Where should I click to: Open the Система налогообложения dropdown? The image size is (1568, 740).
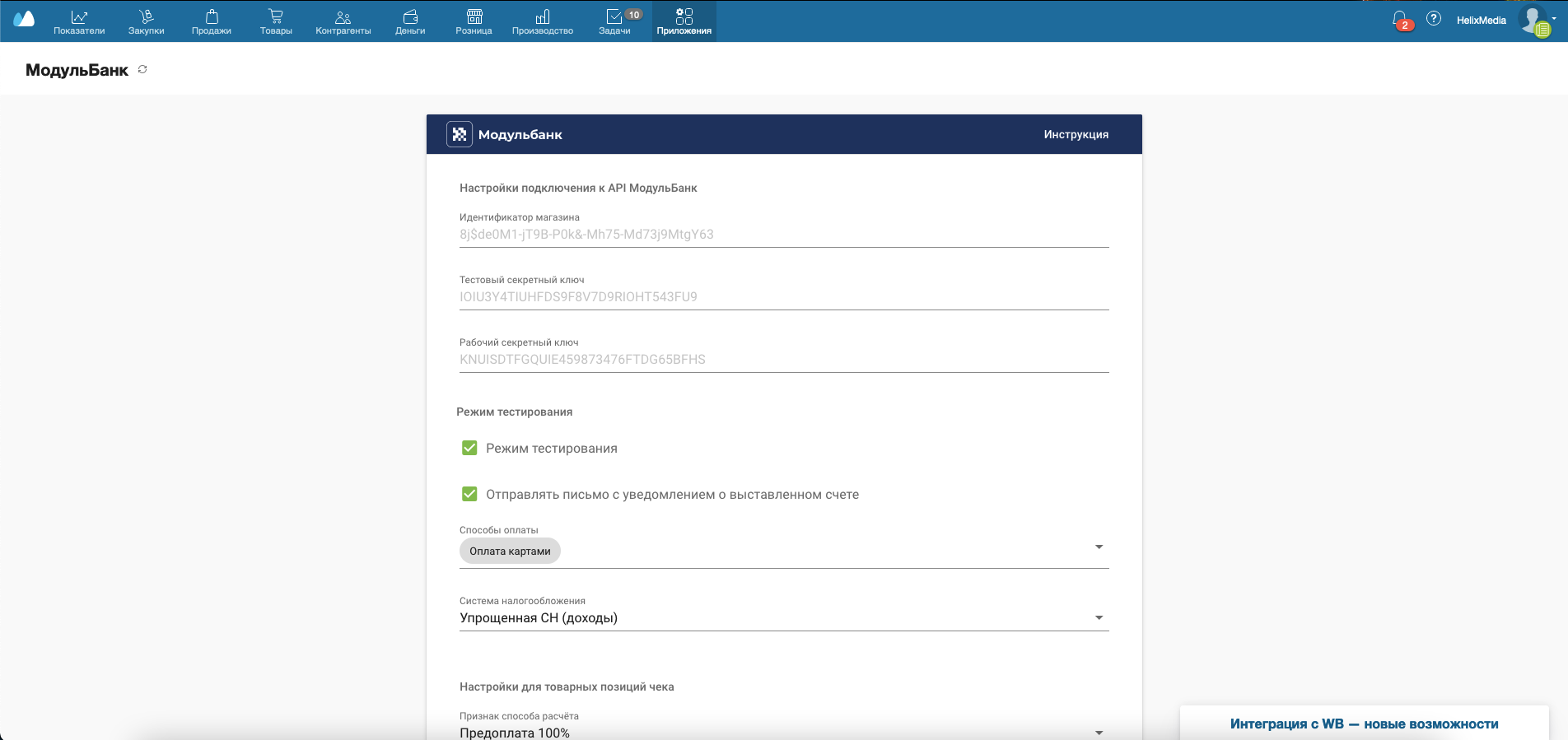[x=784, y=618]
